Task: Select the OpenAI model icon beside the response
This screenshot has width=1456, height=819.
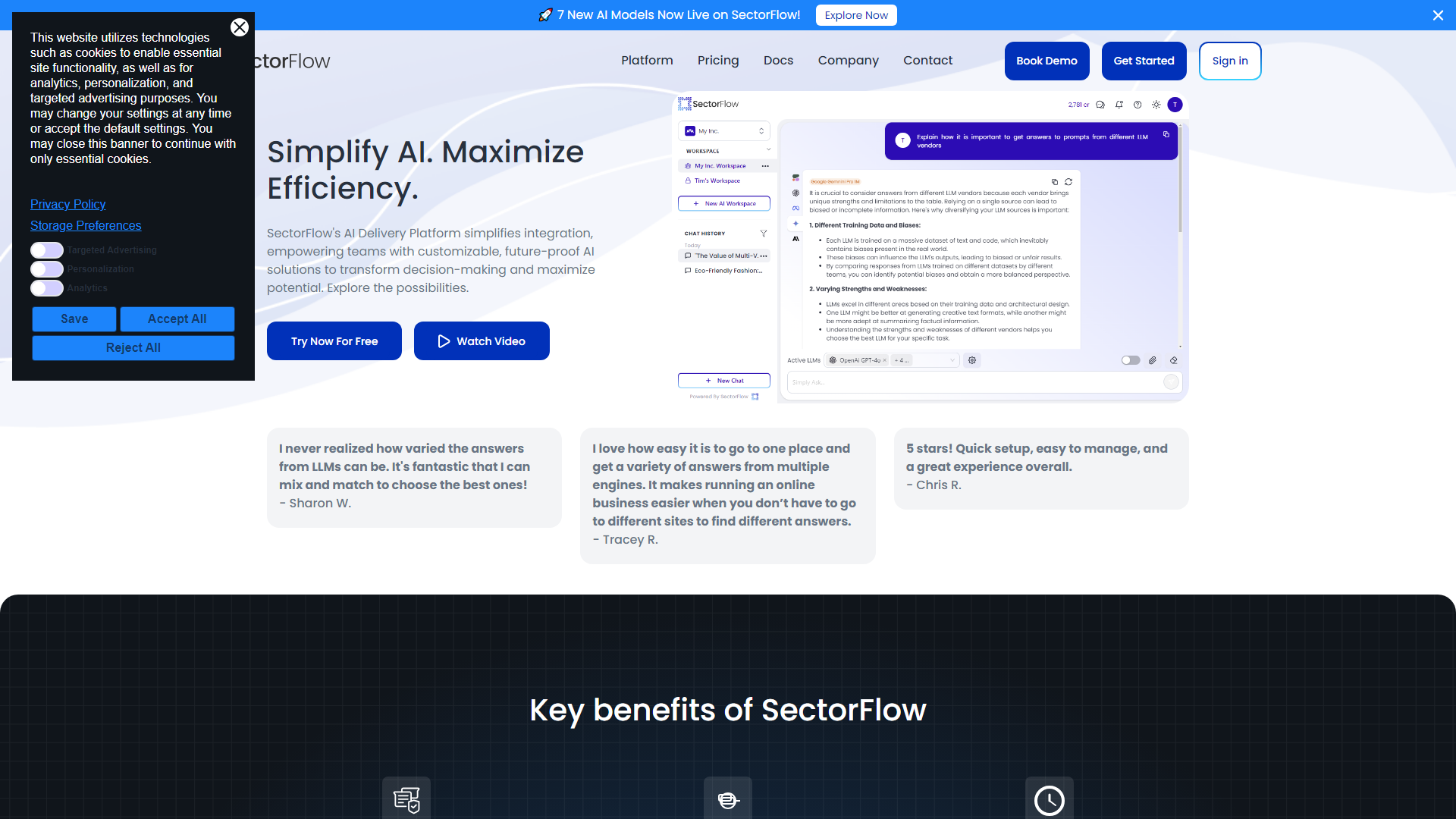Action: tap(795, 193)
